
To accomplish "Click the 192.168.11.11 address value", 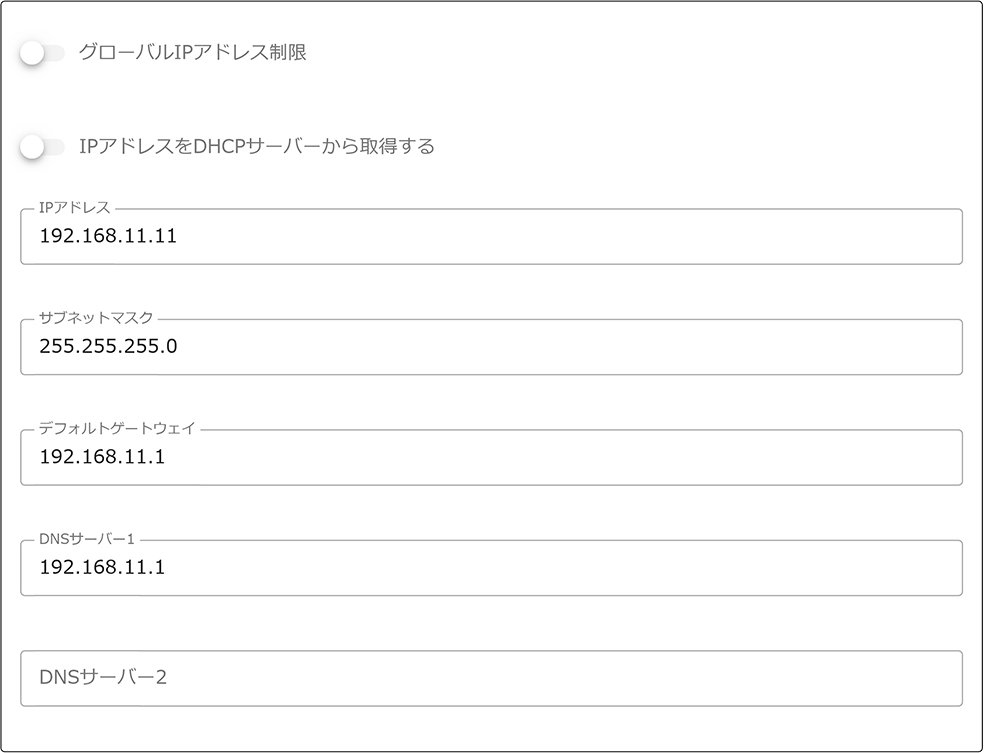I will pos(108,237).
